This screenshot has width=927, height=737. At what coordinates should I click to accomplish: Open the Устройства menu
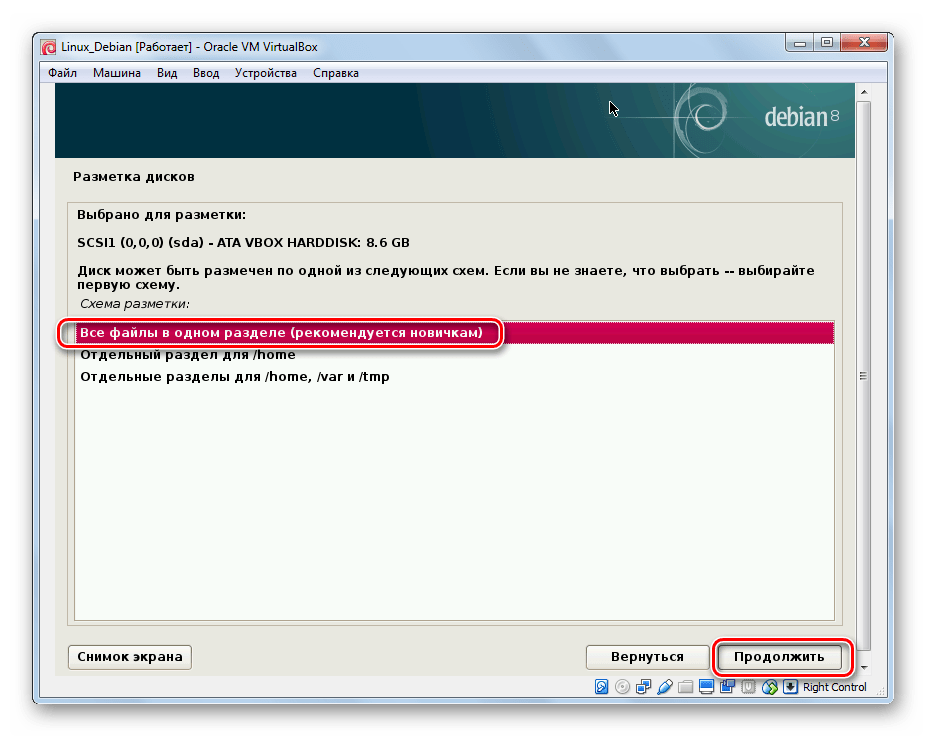click(x=266, y=73)
